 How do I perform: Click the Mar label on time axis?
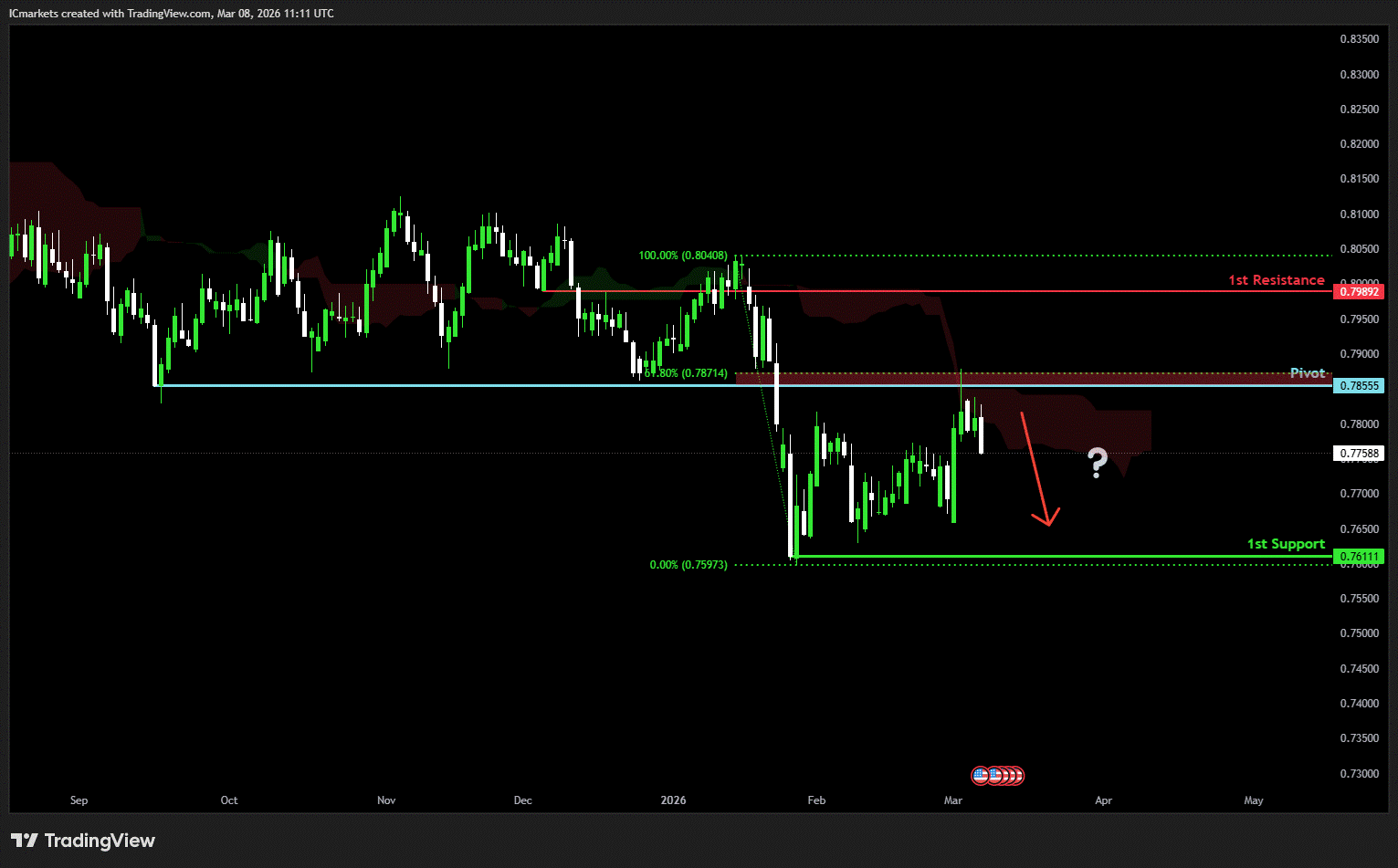(953, 800)
